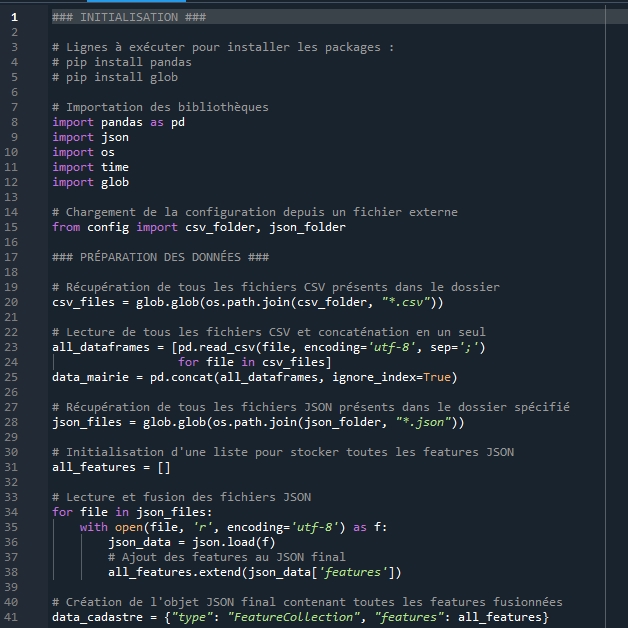
Task: Click 'all_features = []' on line 31
Action: coord(111,467)
